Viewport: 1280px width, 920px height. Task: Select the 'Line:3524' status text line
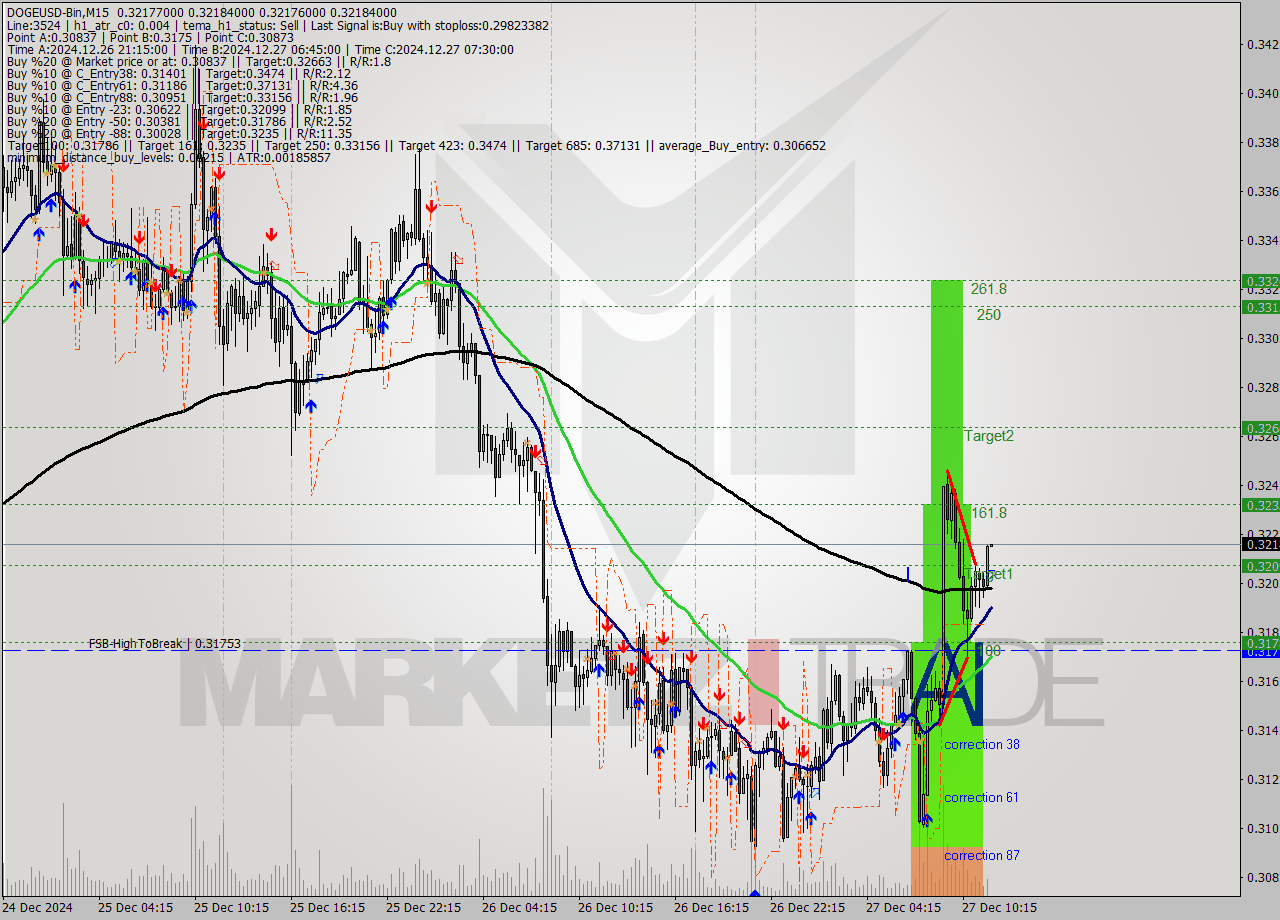[277, 25]
